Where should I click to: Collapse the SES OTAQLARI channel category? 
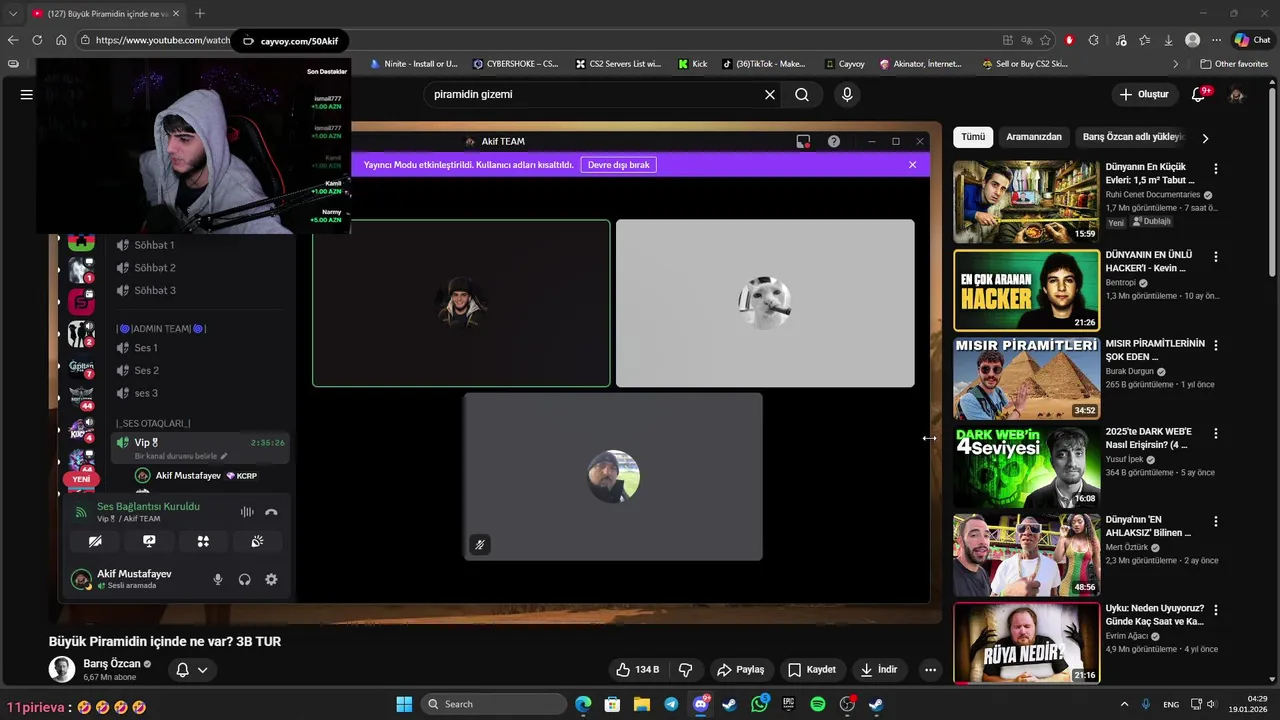tap(152, 423)
